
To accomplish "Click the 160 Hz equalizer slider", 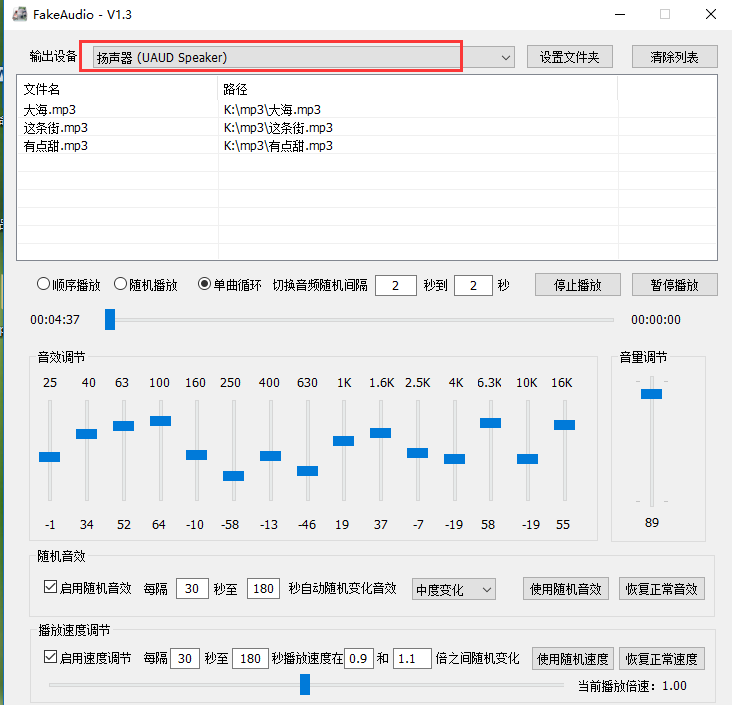I will pos(197,455).
